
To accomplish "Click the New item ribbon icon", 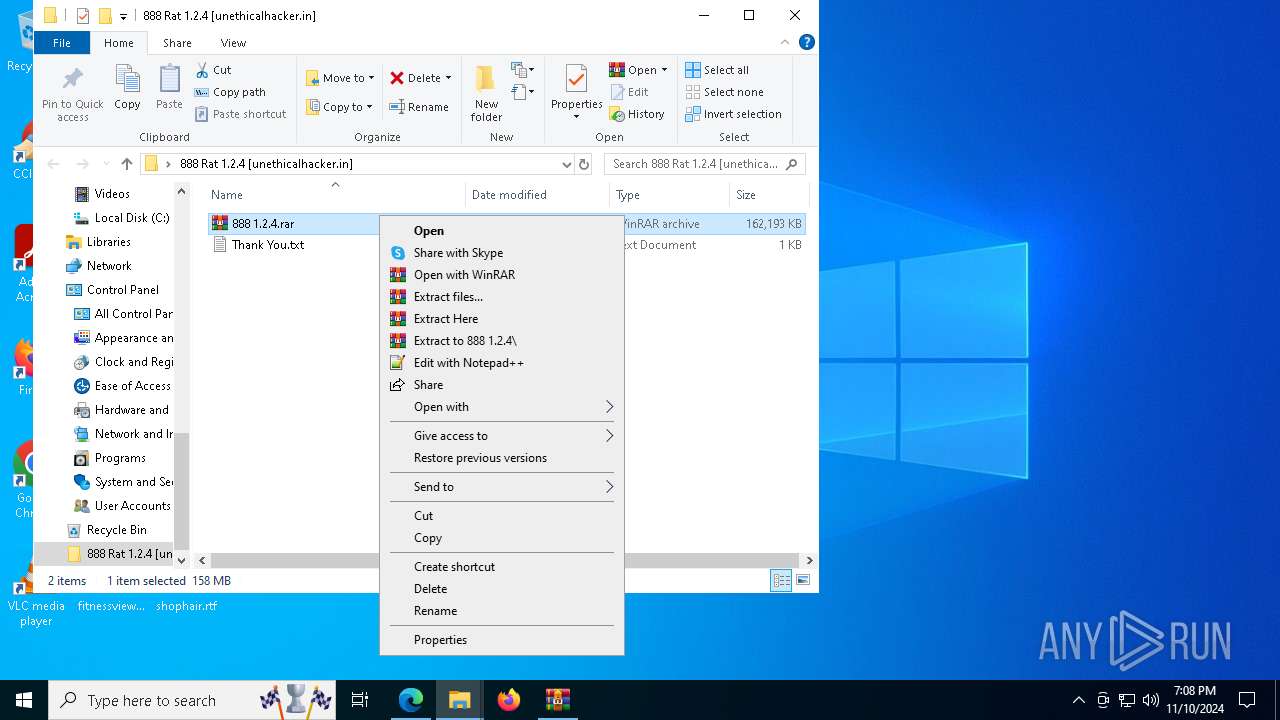I will tap(521, 70).
